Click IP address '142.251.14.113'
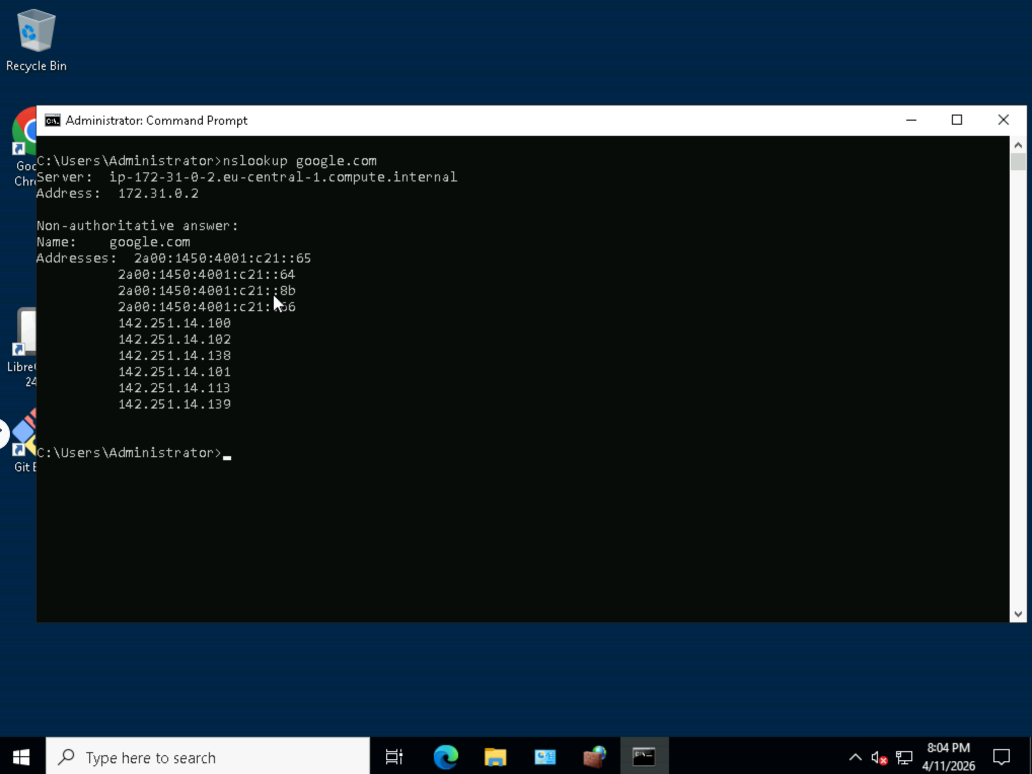The width and height of the screenshot is (1032, 774). click(174, 388)
